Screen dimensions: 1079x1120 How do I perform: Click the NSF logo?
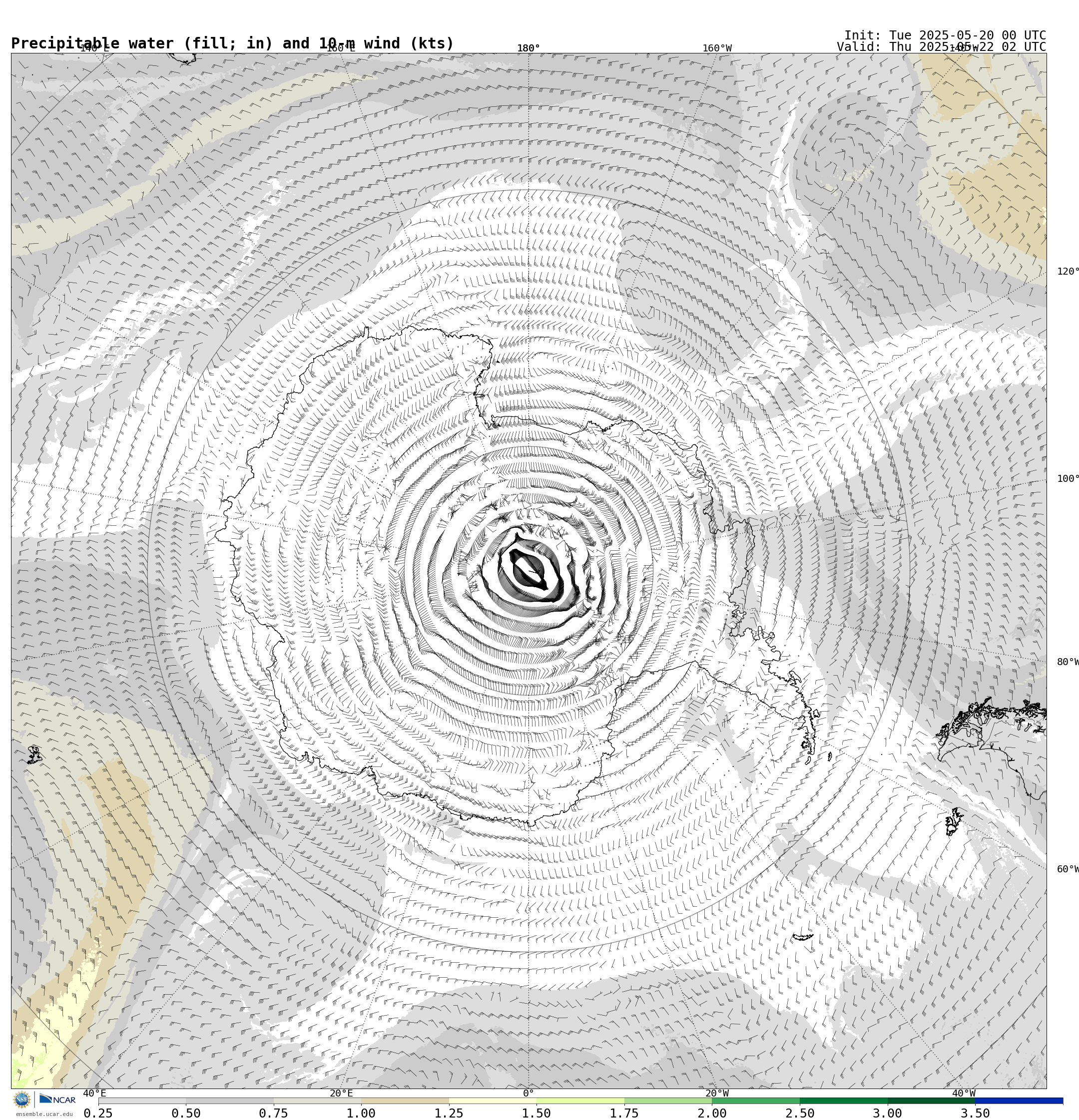click(x=21, y=1099)
